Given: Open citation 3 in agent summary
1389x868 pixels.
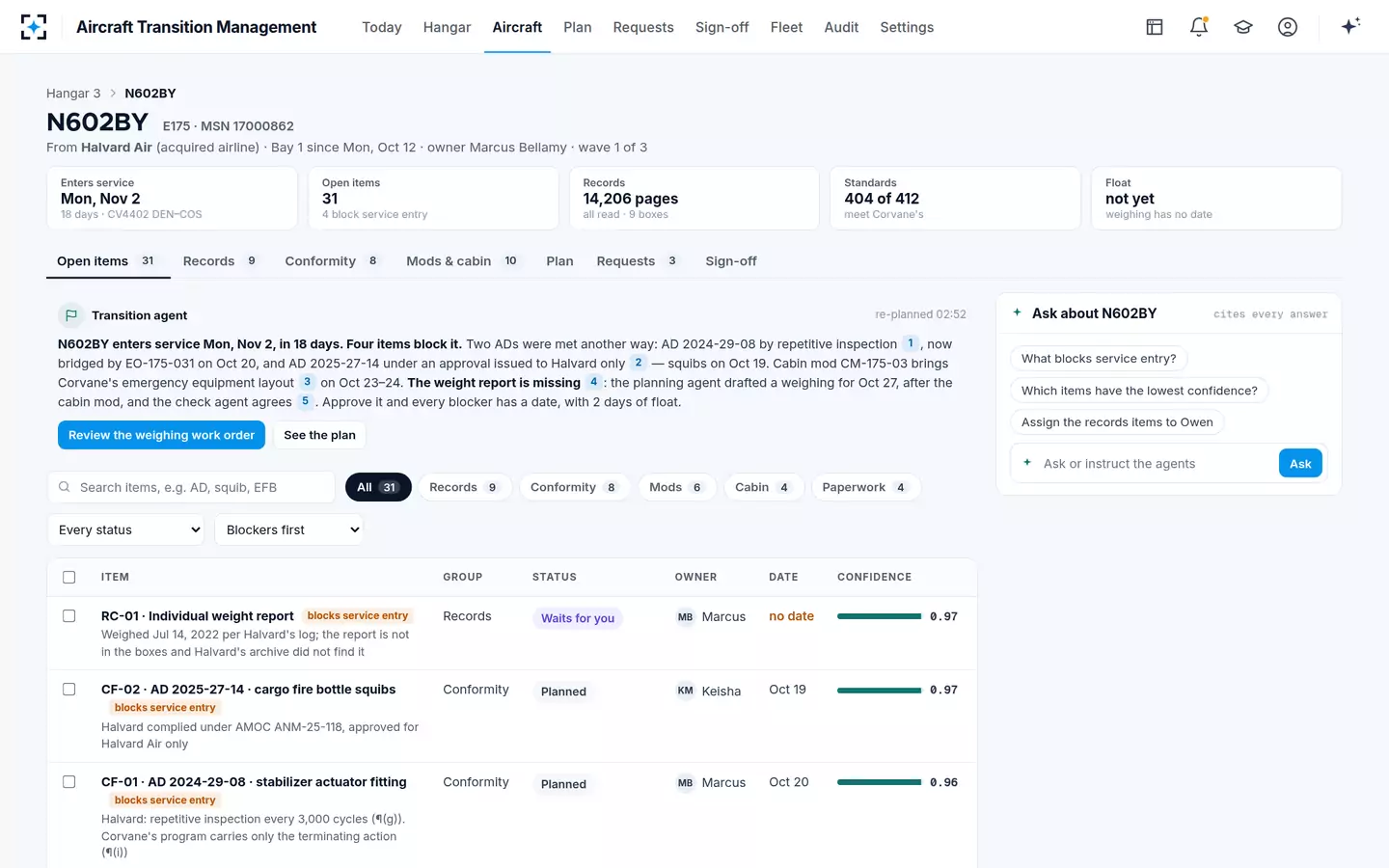Looking at the screenshot, I should click(x=307, y=382).
